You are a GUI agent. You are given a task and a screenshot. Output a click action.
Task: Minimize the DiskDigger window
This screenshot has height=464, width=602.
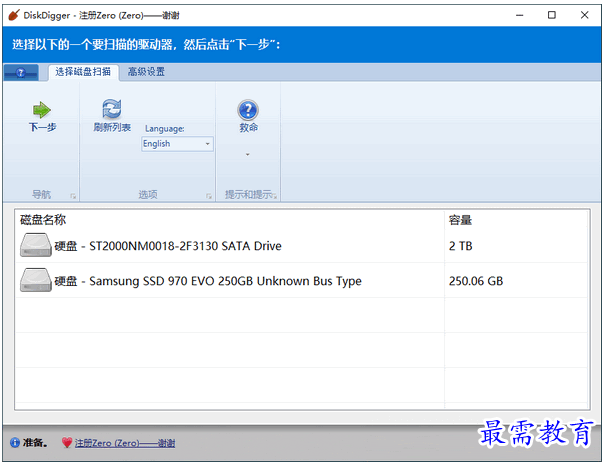[x=519, y=15]
